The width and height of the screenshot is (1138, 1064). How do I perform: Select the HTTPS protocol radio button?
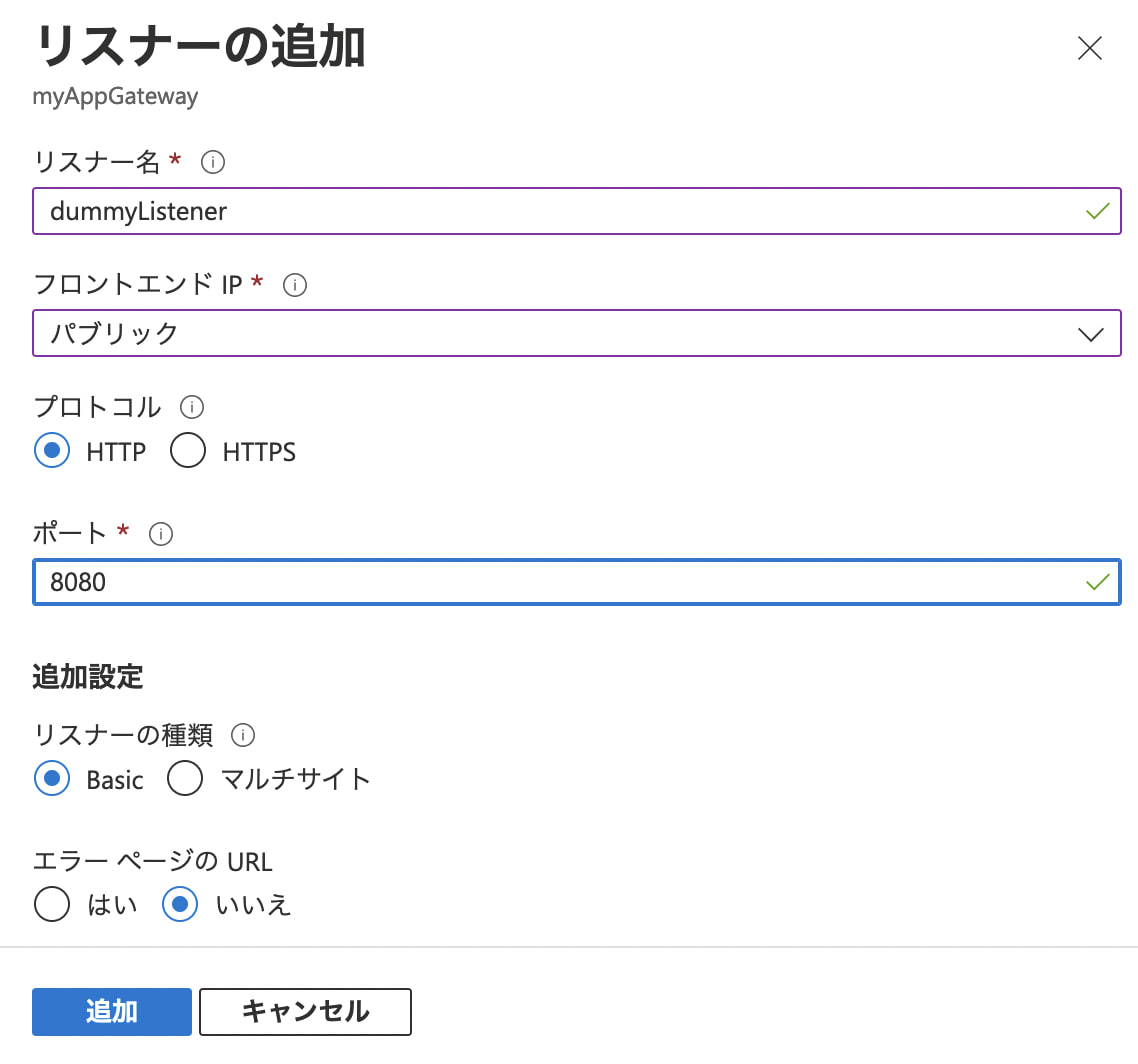tap(188, 451)
